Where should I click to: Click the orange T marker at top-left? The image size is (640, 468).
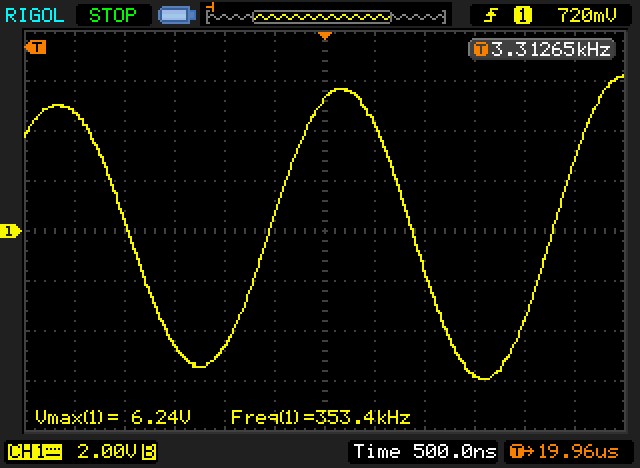click(x=36, y=47)
